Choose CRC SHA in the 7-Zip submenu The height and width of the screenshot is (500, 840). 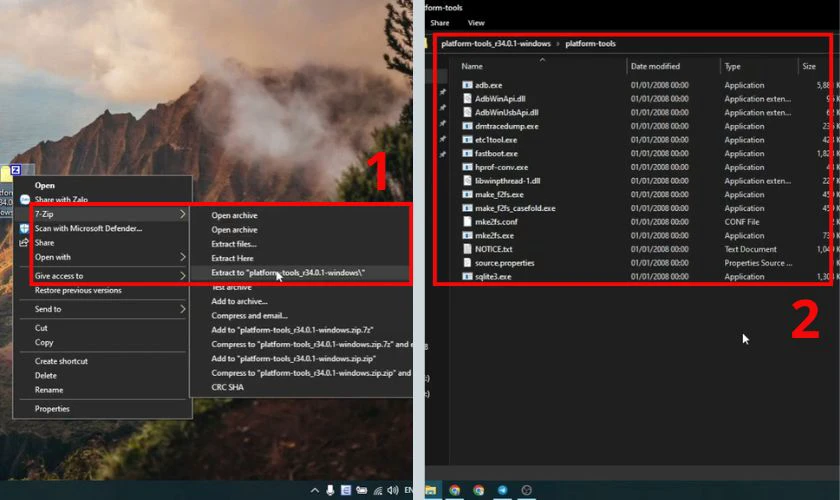[x=227, y=387]
